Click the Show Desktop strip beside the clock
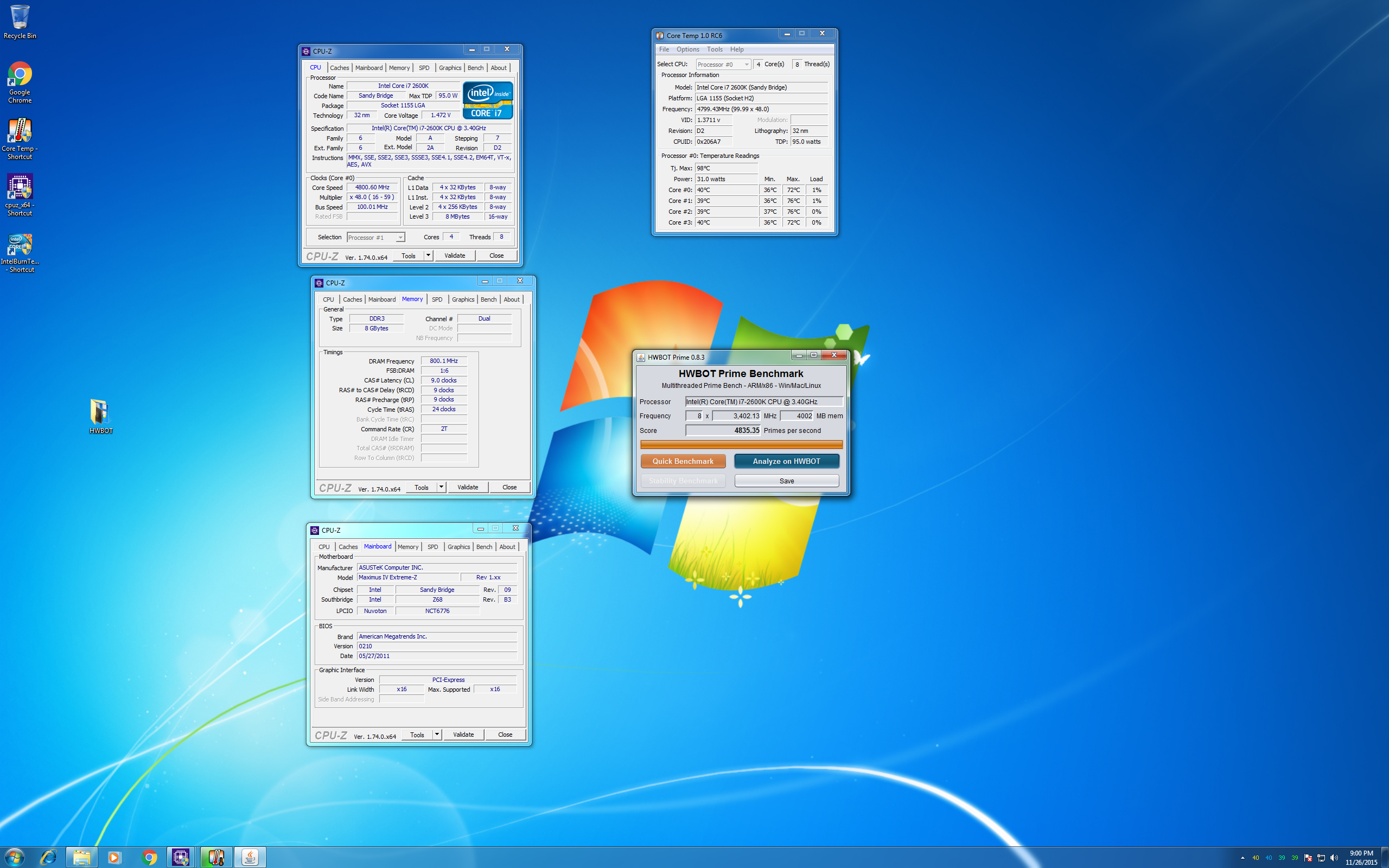1389x868 pixels. point(1385,858)
